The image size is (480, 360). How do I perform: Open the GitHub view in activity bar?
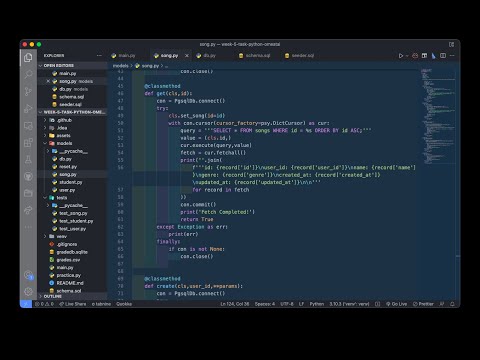click(28, 176)
